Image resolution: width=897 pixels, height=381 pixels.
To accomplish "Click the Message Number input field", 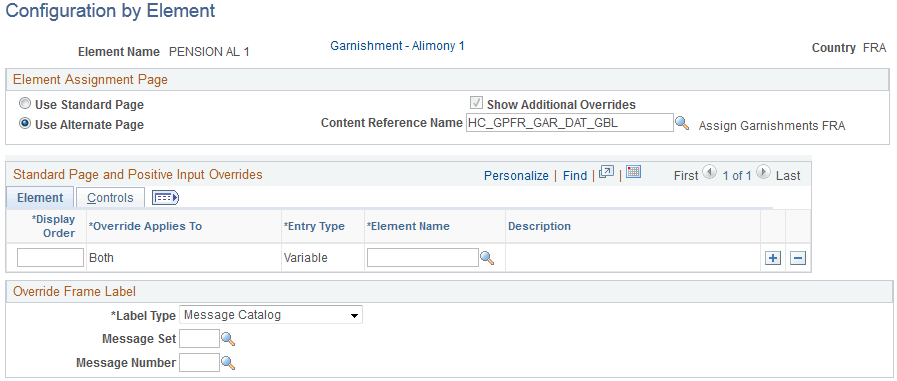I will (199, 362).
